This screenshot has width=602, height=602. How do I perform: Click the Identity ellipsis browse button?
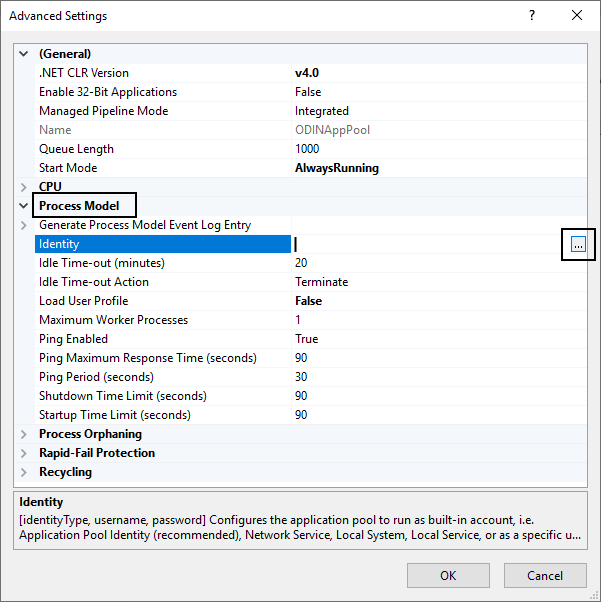(x=577, y=244)
